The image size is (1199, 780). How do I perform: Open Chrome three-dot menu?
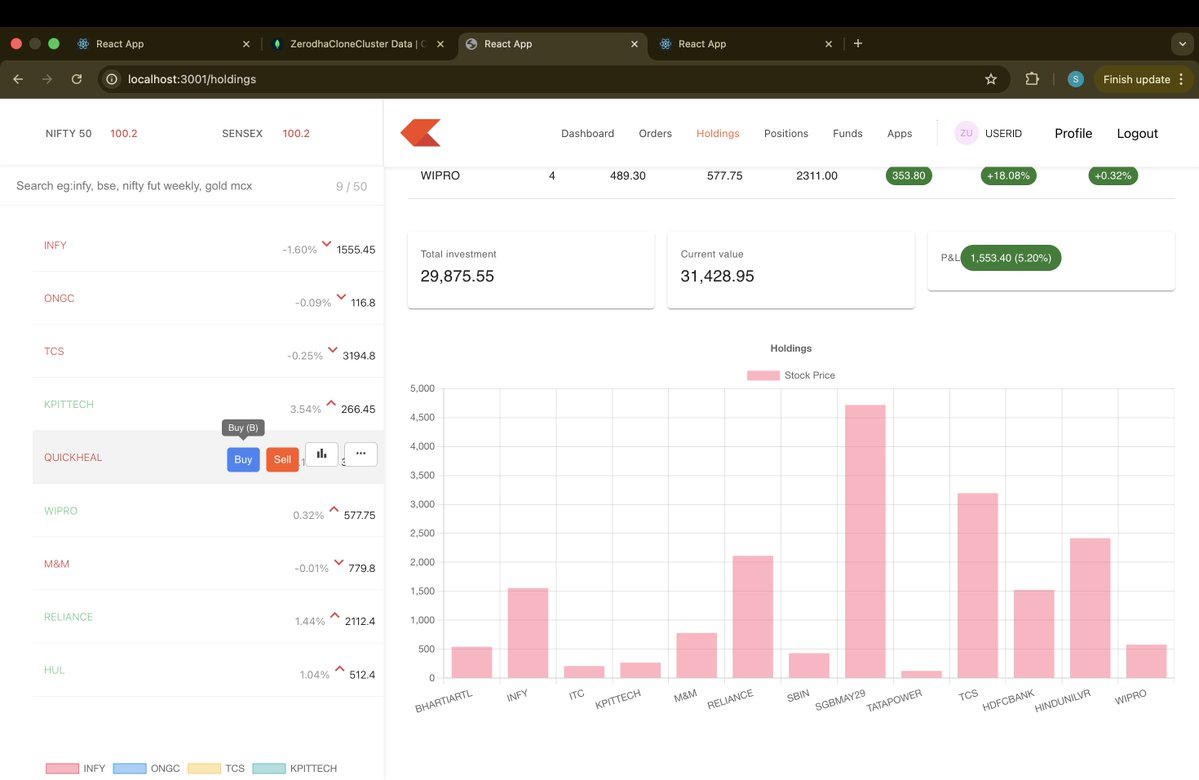[x=1181, y=79]
